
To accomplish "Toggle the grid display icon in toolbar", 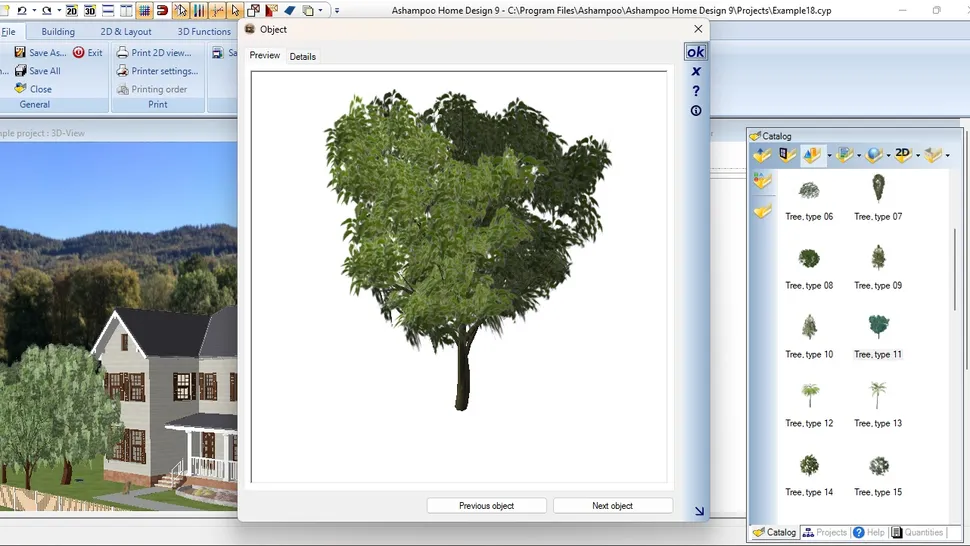I will [144, 11].
